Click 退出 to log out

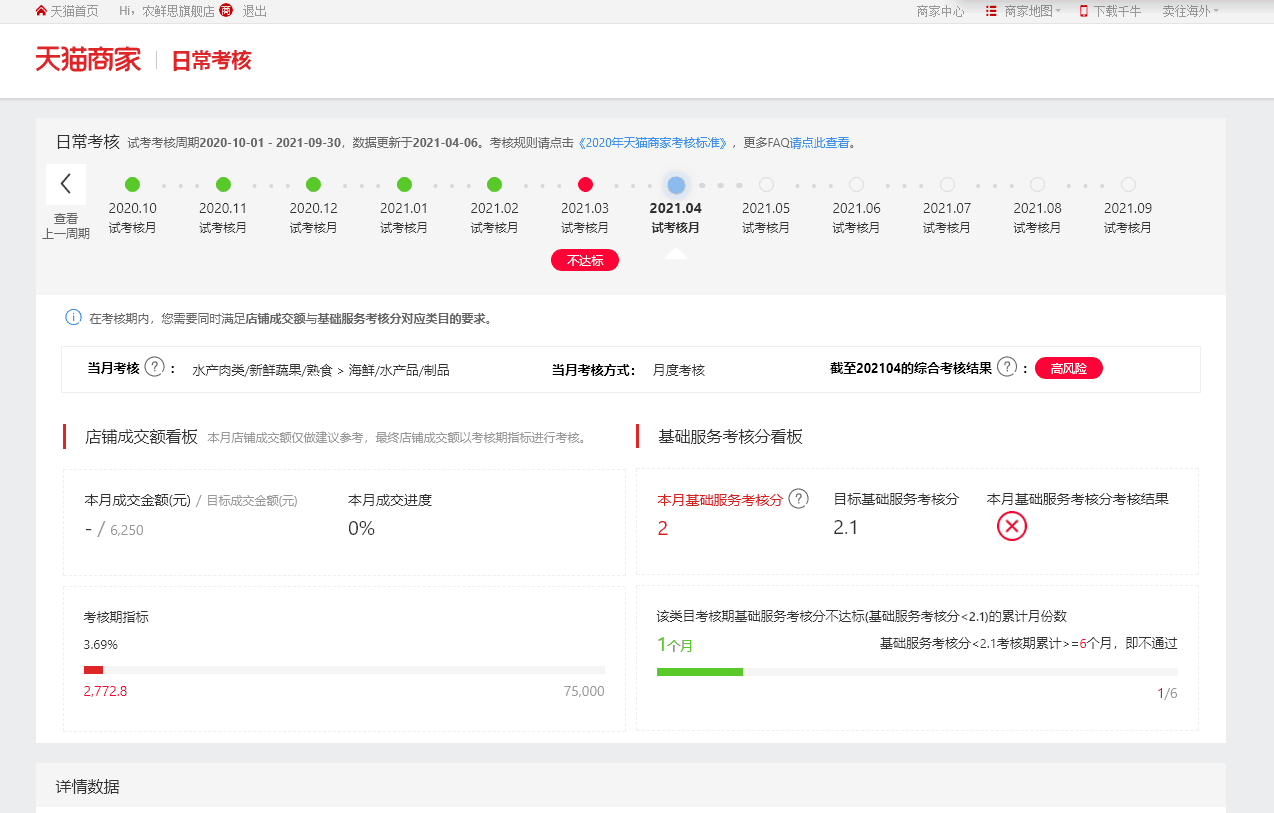(x=254, y=11)
